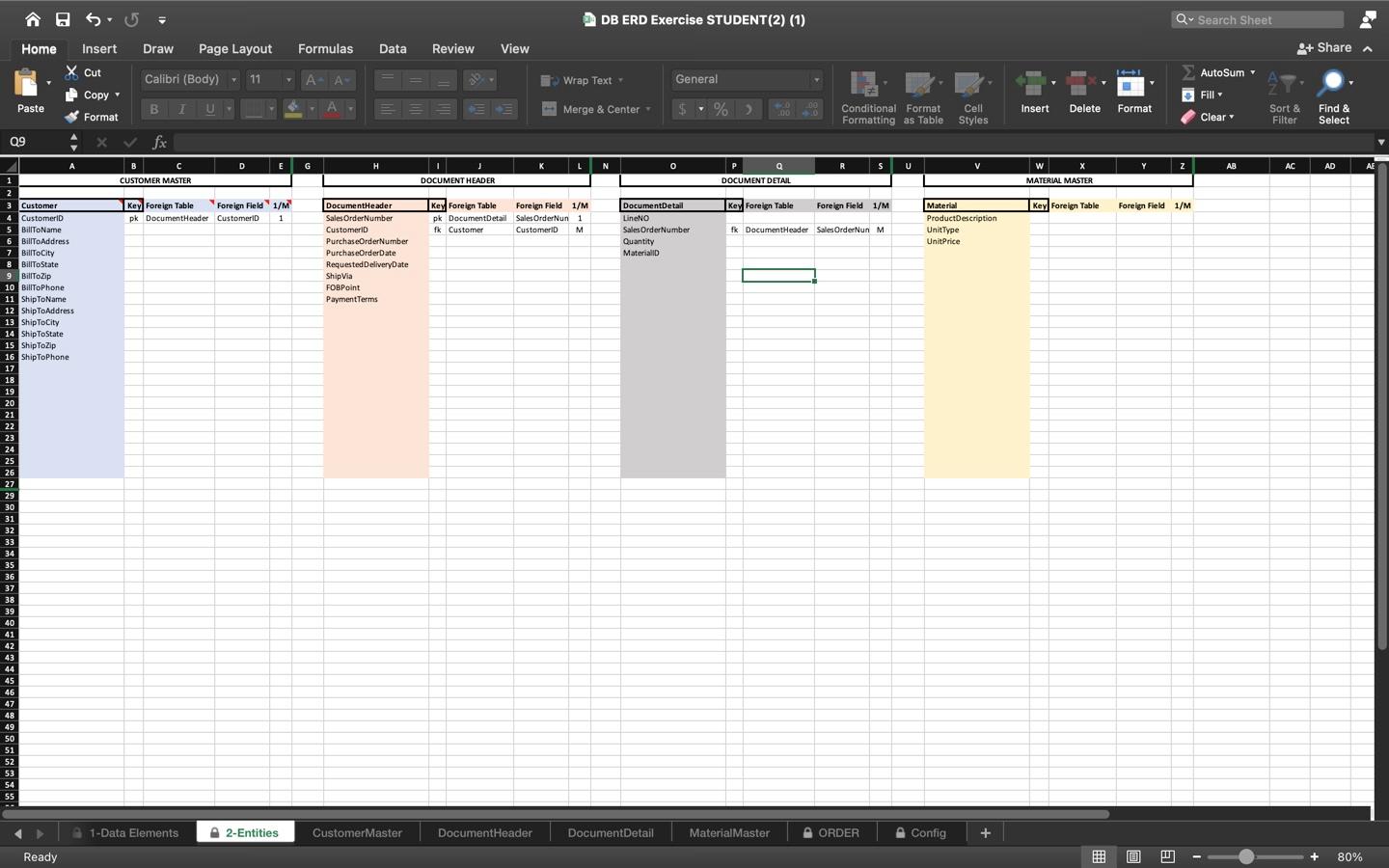Apply percent number format
The height and width of the screenshot is (868, 1389).
click(720, 109)
